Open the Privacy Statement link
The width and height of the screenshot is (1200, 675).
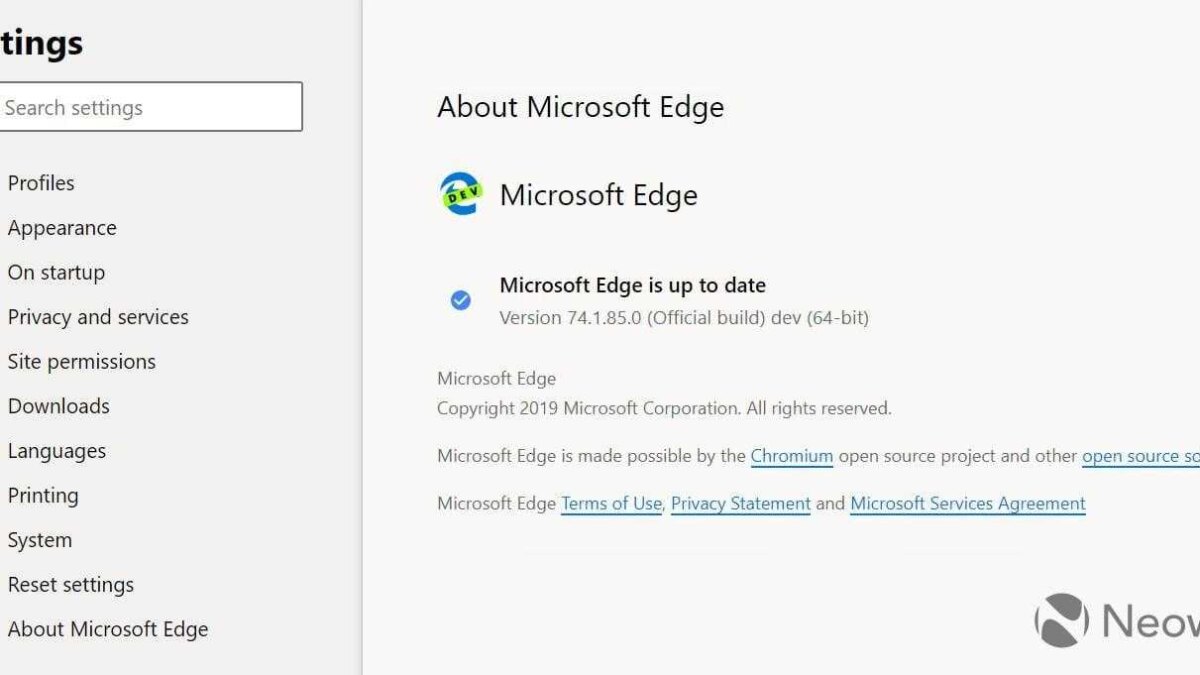[741, 503]
